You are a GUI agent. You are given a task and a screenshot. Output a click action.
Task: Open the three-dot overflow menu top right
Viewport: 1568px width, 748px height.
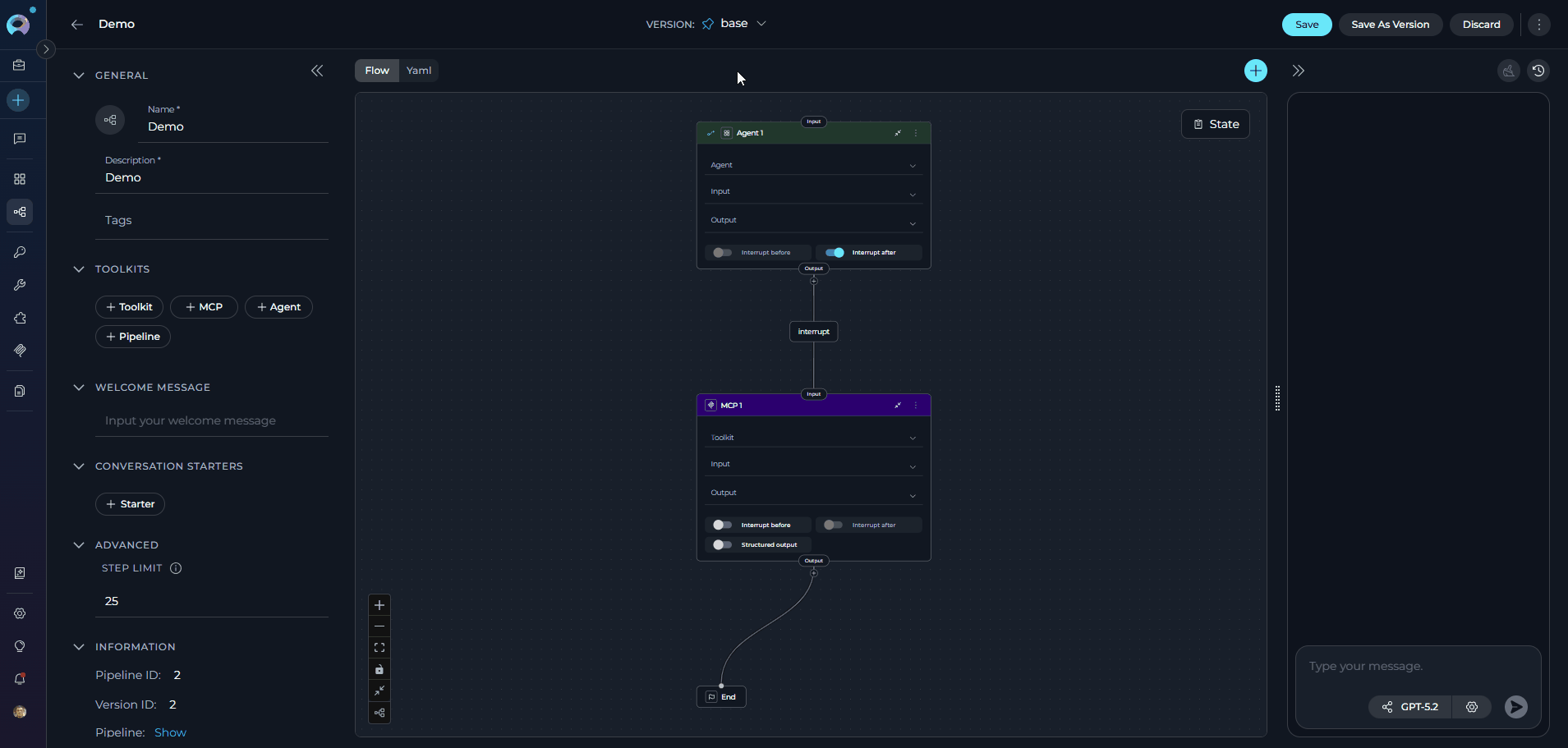pos(1538,24)
